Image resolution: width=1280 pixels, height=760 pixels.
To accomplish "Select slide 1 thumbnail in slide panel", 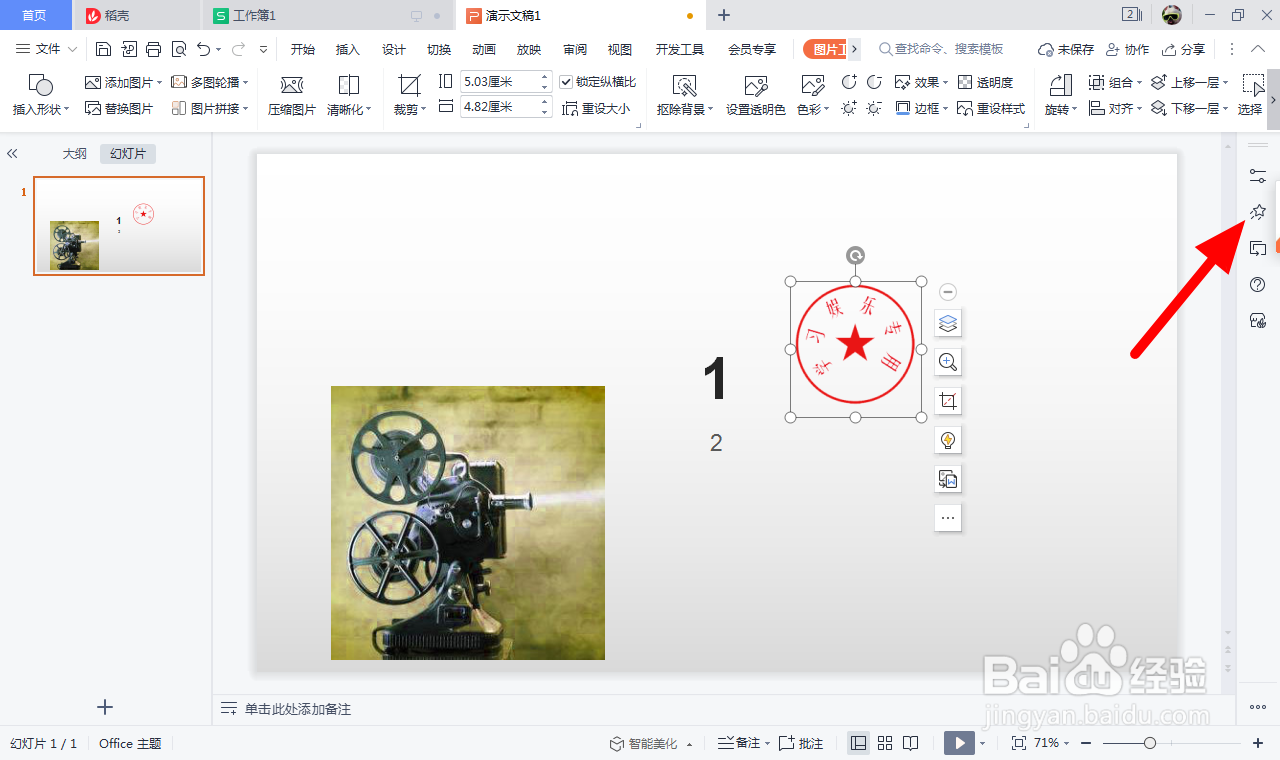I will (119, 226).
